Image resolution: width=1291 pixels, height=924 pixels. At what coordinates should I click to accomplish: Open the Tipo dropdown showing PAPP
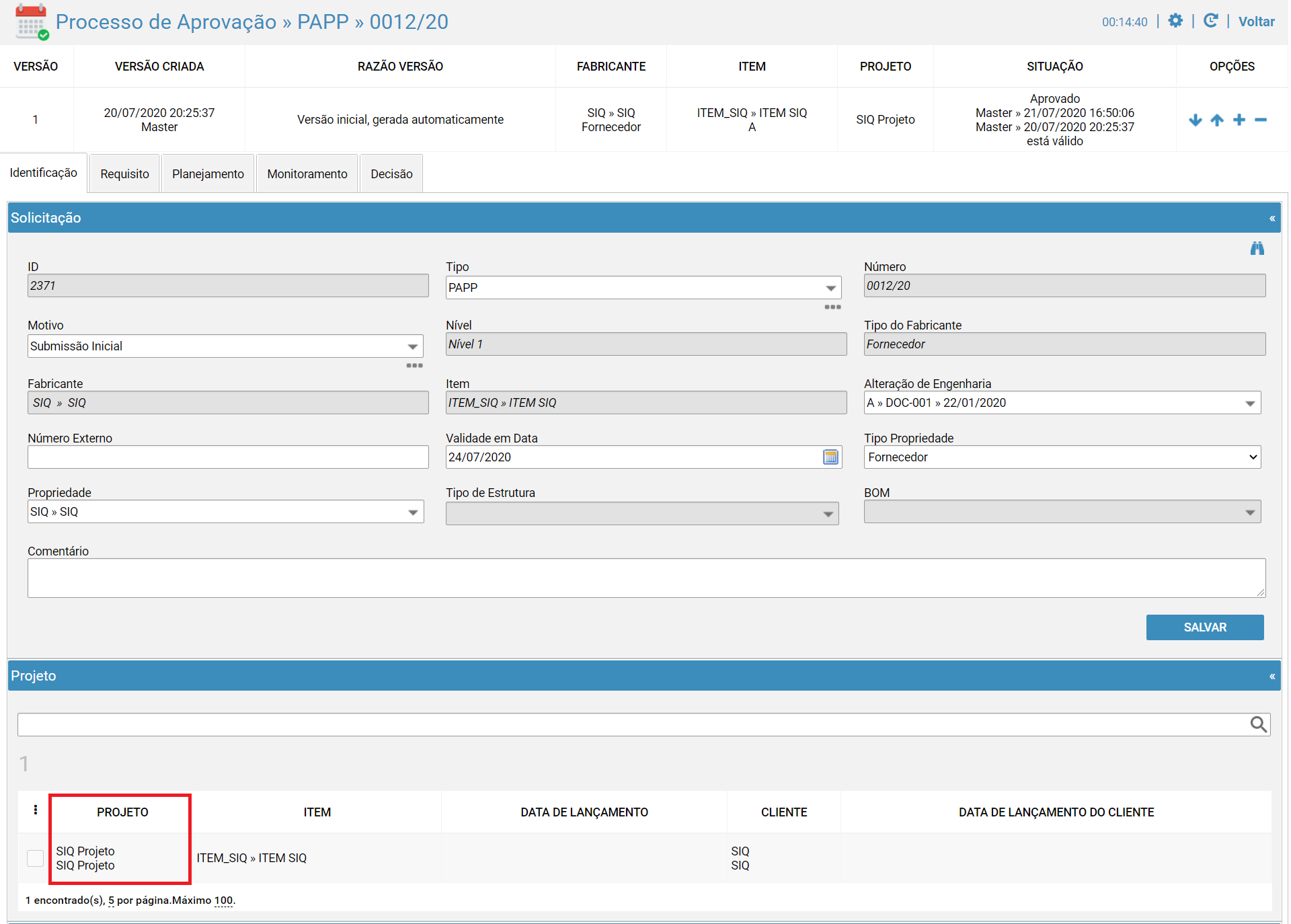pos(643,288)
